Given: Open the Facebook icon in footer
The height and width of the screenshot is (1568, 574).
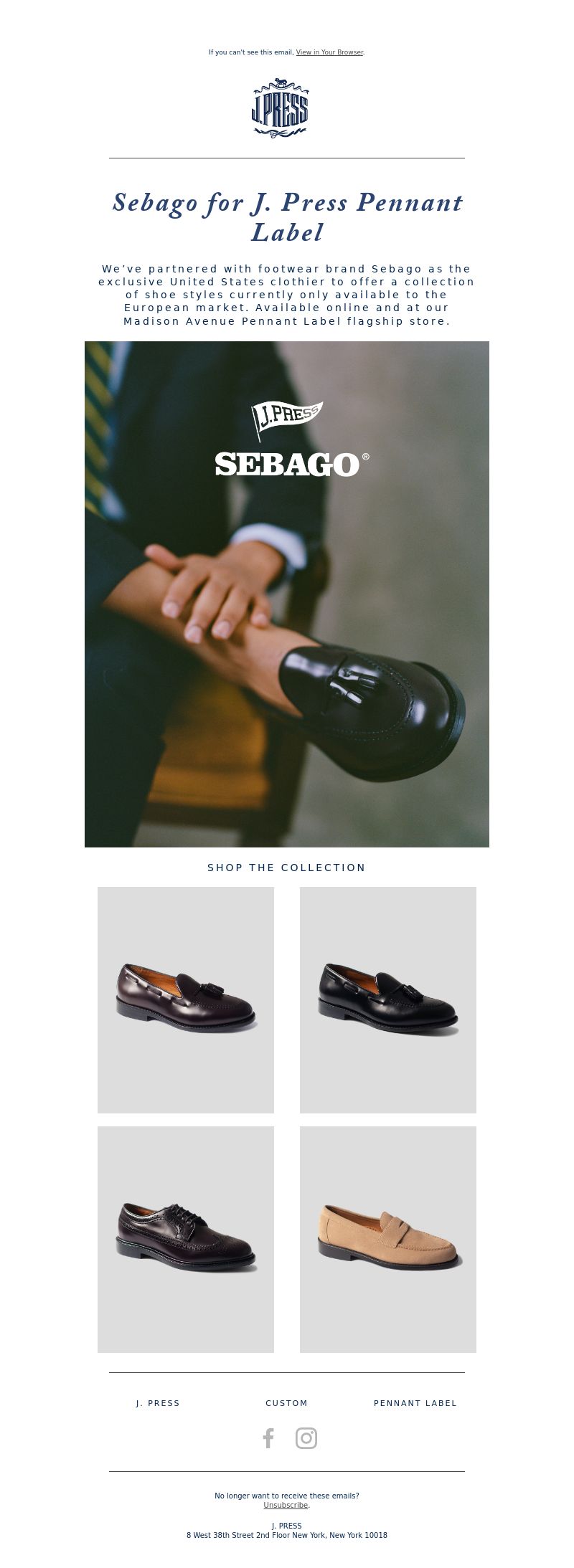Looking at the screenshot, I should [x=268, y=1438].
